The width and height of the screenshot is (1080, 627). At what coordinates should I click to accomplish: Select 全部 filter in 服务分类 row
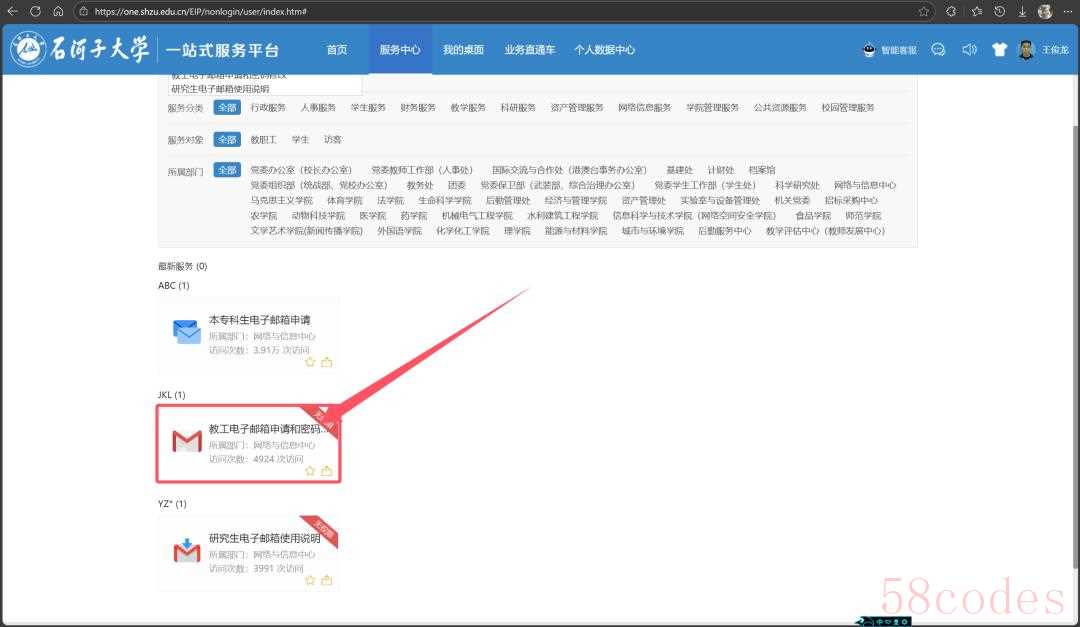(227, 108)
